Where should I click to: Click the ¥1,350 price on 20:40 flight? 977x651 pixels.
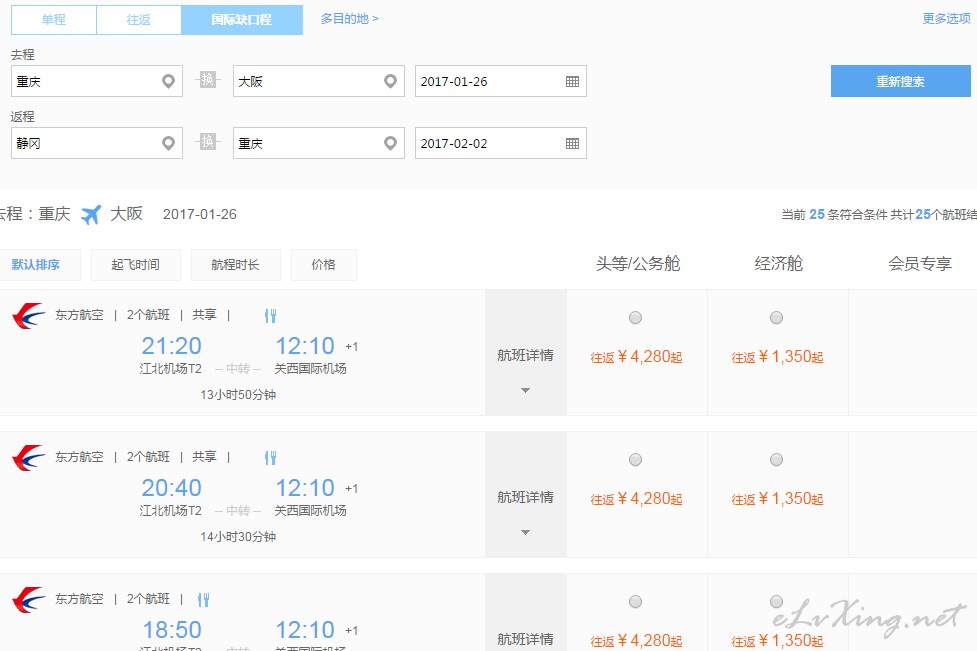point(777,499)
